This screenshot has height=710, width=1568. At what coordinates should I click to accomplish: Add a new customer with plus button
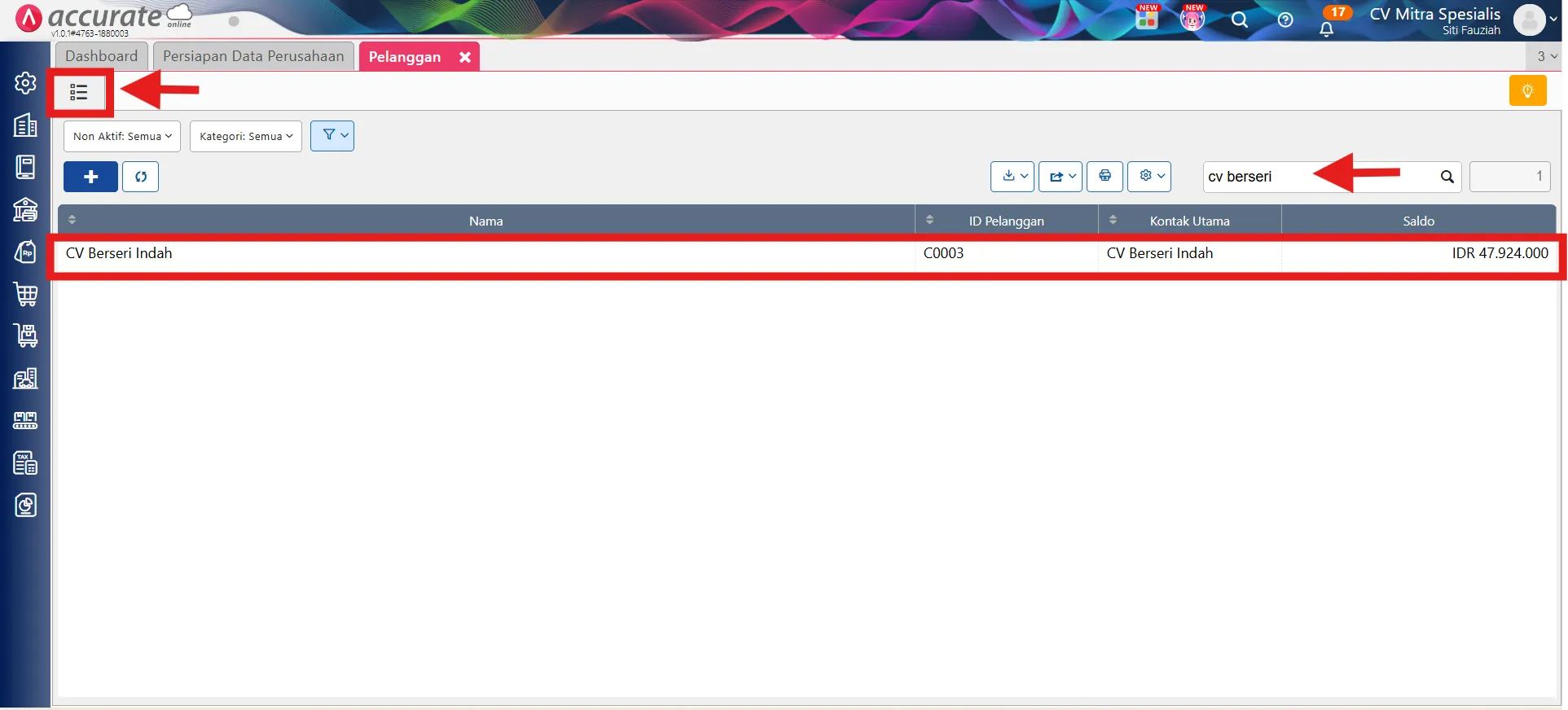pos(90,177)
